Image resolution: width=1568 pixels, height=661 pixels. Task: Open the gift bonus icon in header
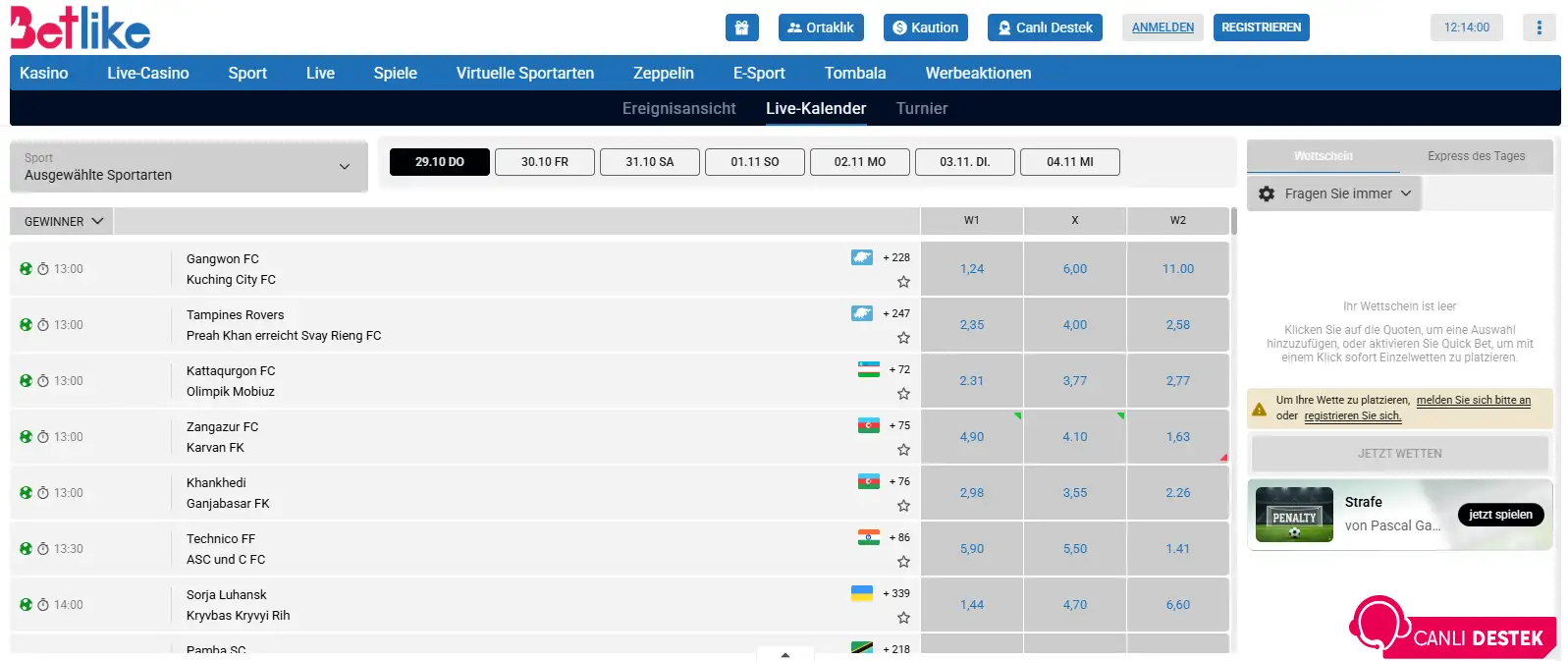pos(742,28)
